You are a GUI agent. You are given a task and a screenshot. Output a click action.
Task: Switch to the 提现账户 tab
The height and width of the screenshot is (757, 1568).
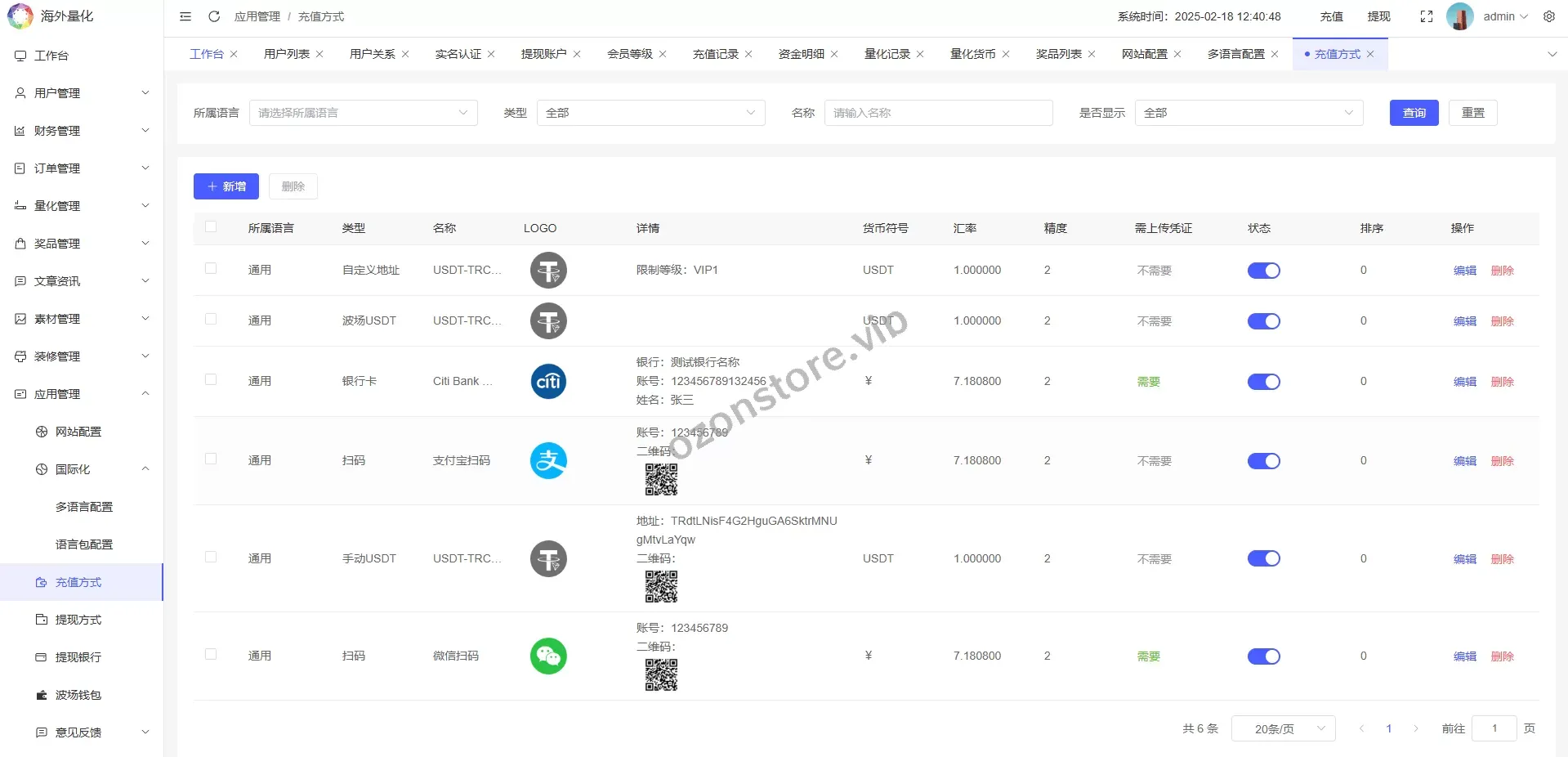pyautogui.click(x=544, y=53)
